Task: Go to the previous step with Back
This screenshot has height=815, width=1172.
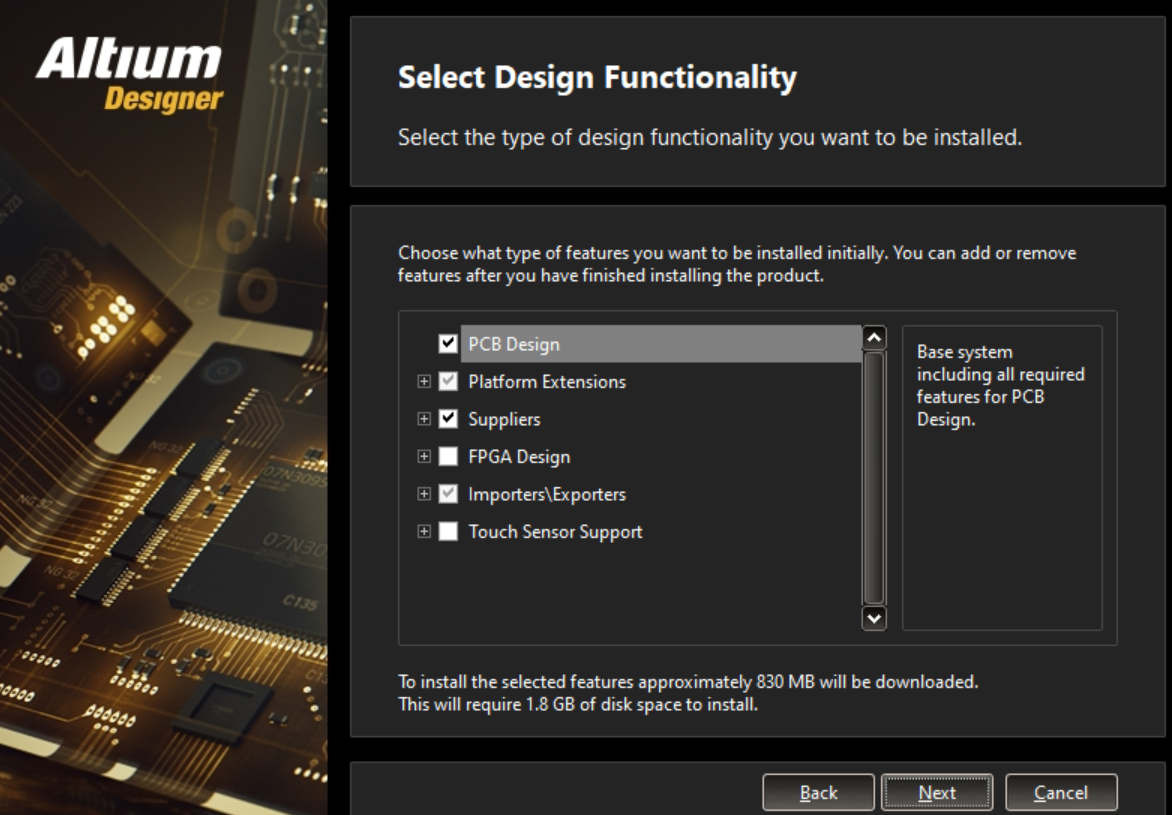Action: [x=818, y=793]
